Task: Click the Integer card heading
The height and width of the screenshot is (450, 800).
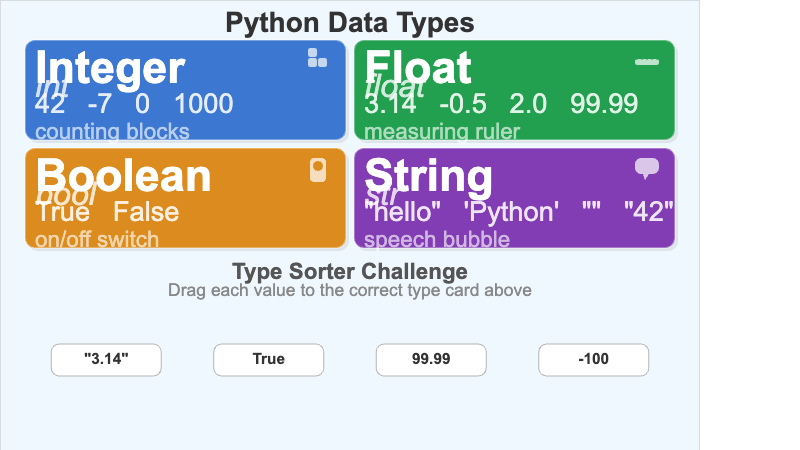Action: pos(110,68)
